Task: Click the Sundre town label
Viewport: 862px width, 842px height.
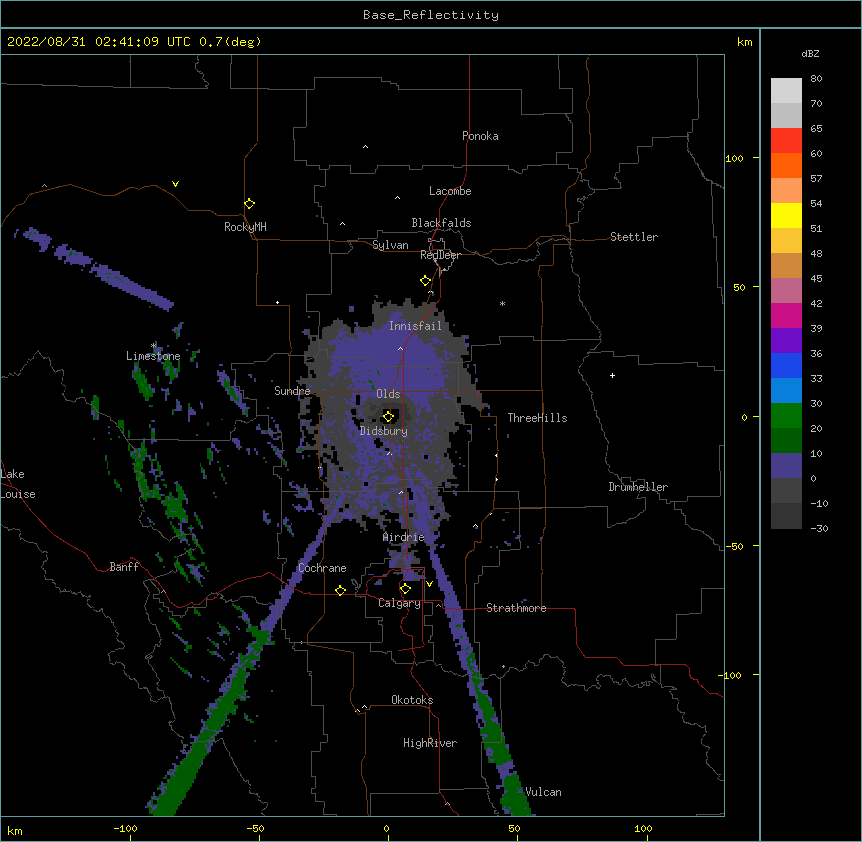Action: click(x=292, y=391)
